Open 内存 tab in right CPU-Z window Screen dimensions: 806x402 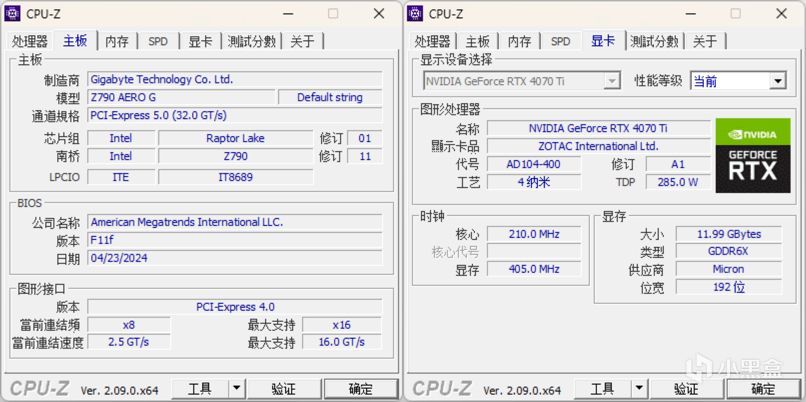click(520, 41)
